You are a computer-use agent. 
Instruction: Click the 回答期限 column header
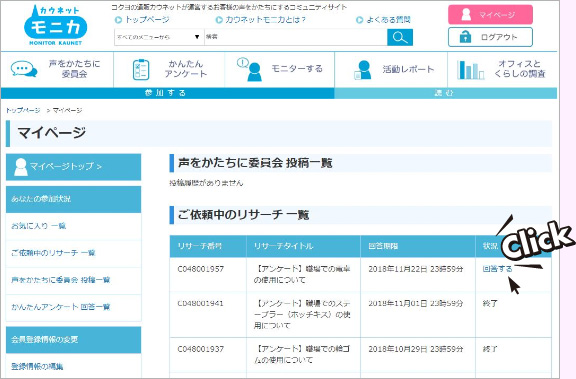point(418,246)
